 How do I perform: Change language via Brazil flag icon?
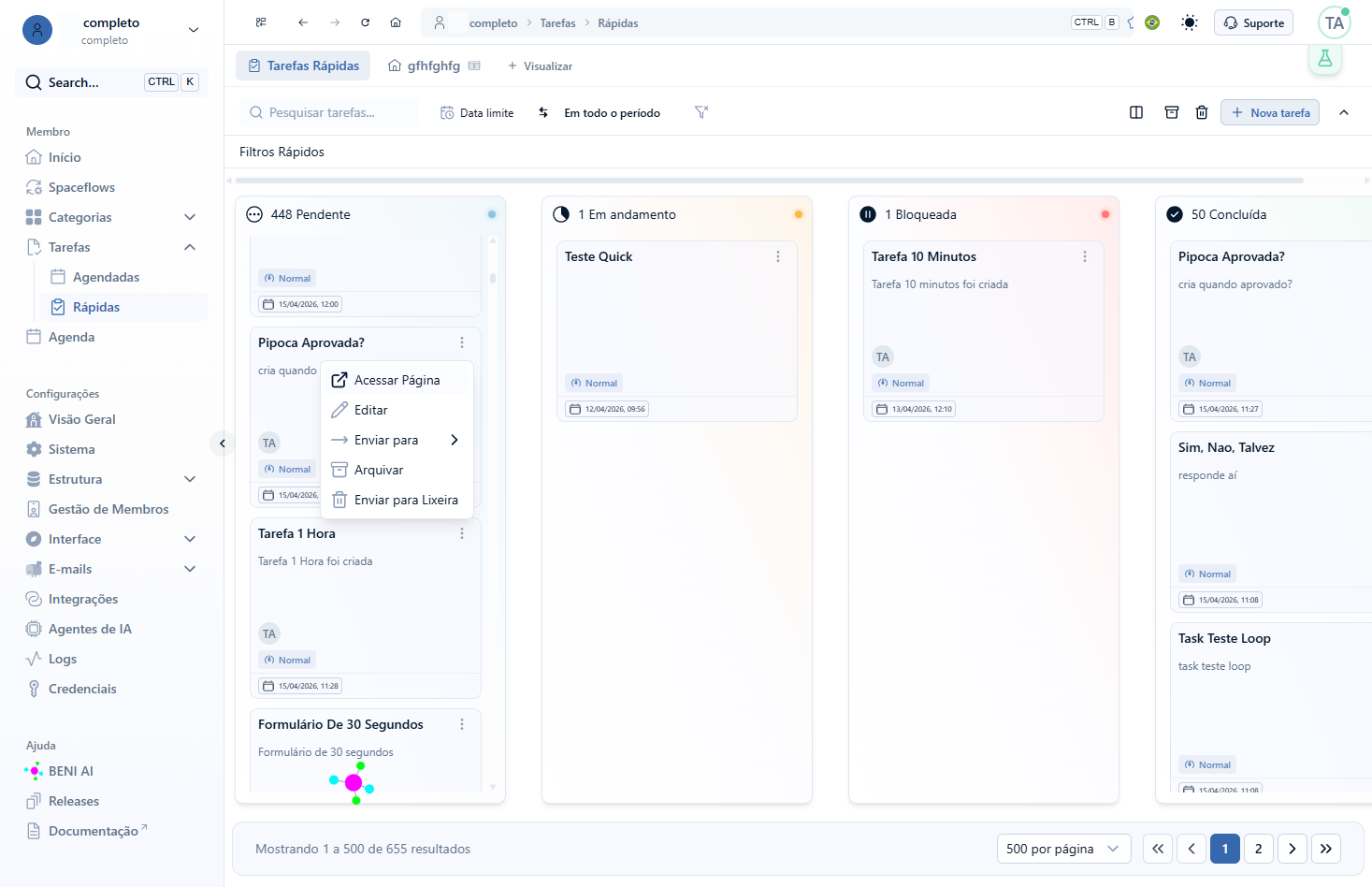(x=1152, y=22)
